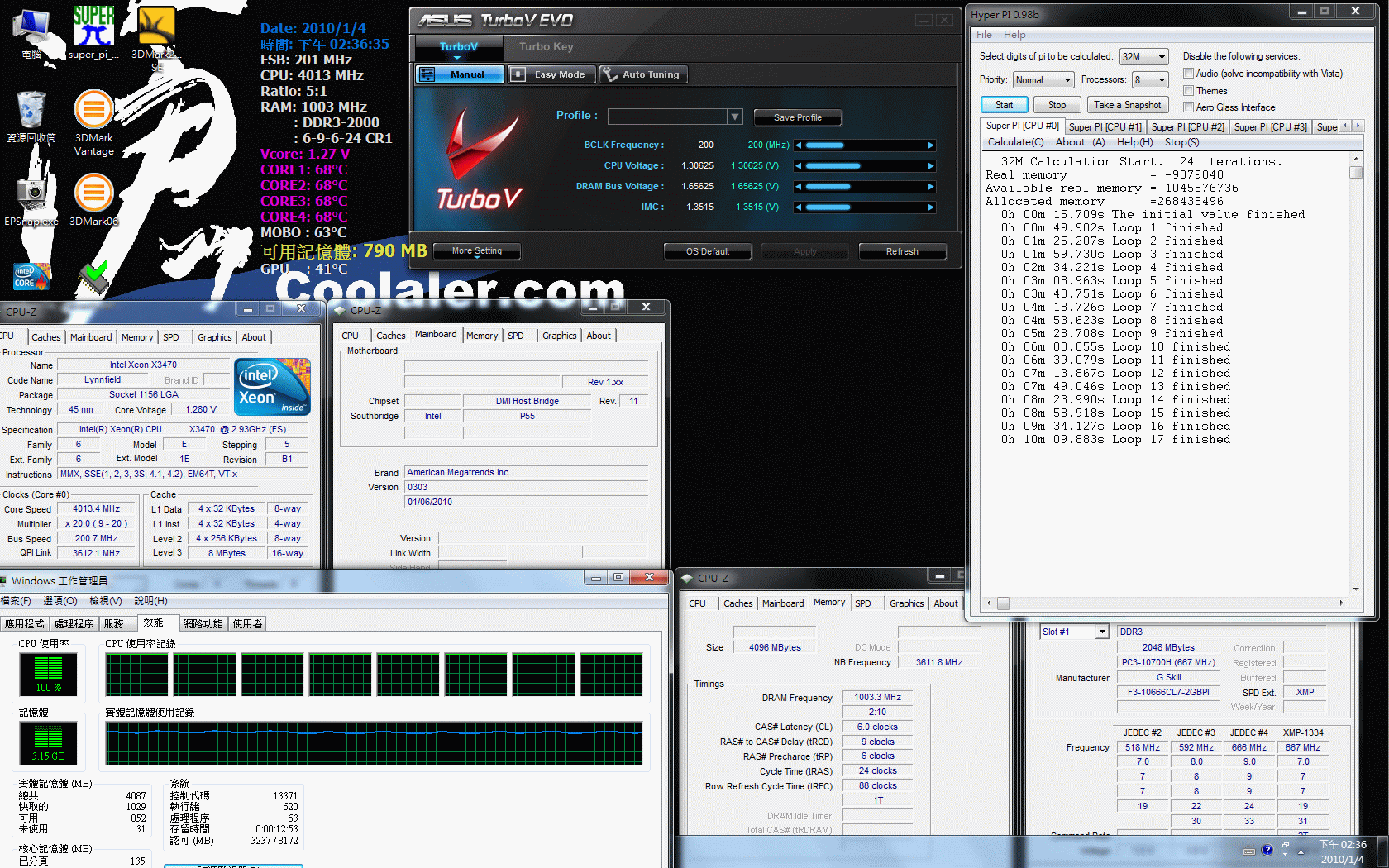Open 網路功能 tab in Task Manager
The width and height of the screenshot is (1389, 868).
click(x=203, y=624)
